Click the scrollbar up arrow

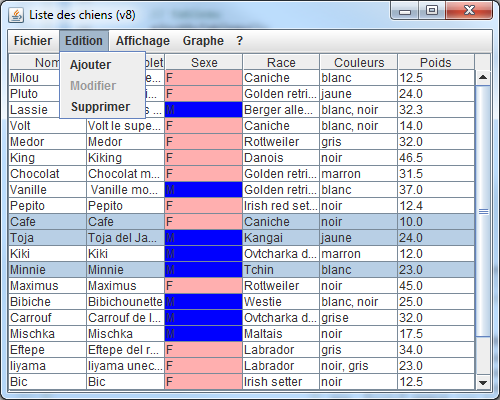pos(483,78)
